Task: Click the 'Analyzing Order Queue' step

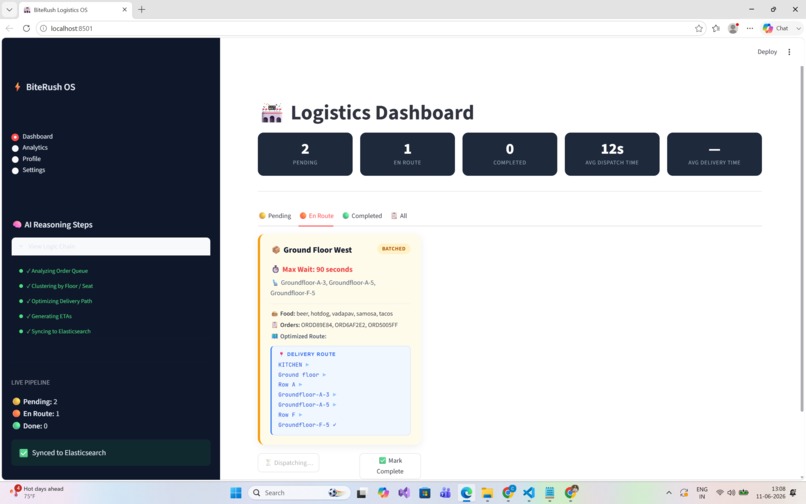Action: pyautogui.click(x=57, y=271)
